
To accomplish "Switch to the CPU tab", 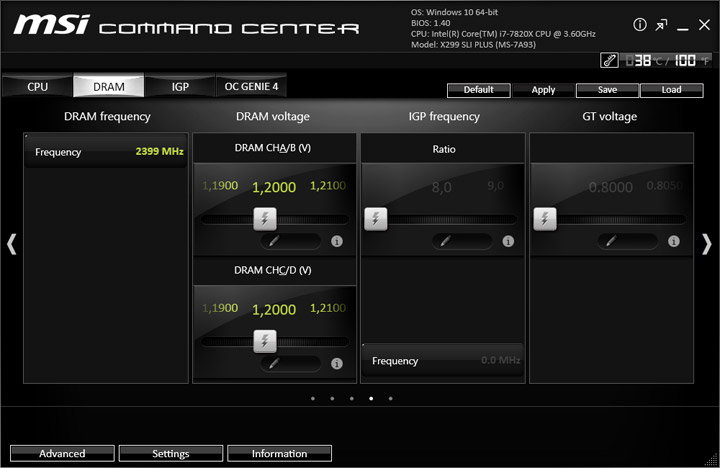I will (x=37, y=86).
